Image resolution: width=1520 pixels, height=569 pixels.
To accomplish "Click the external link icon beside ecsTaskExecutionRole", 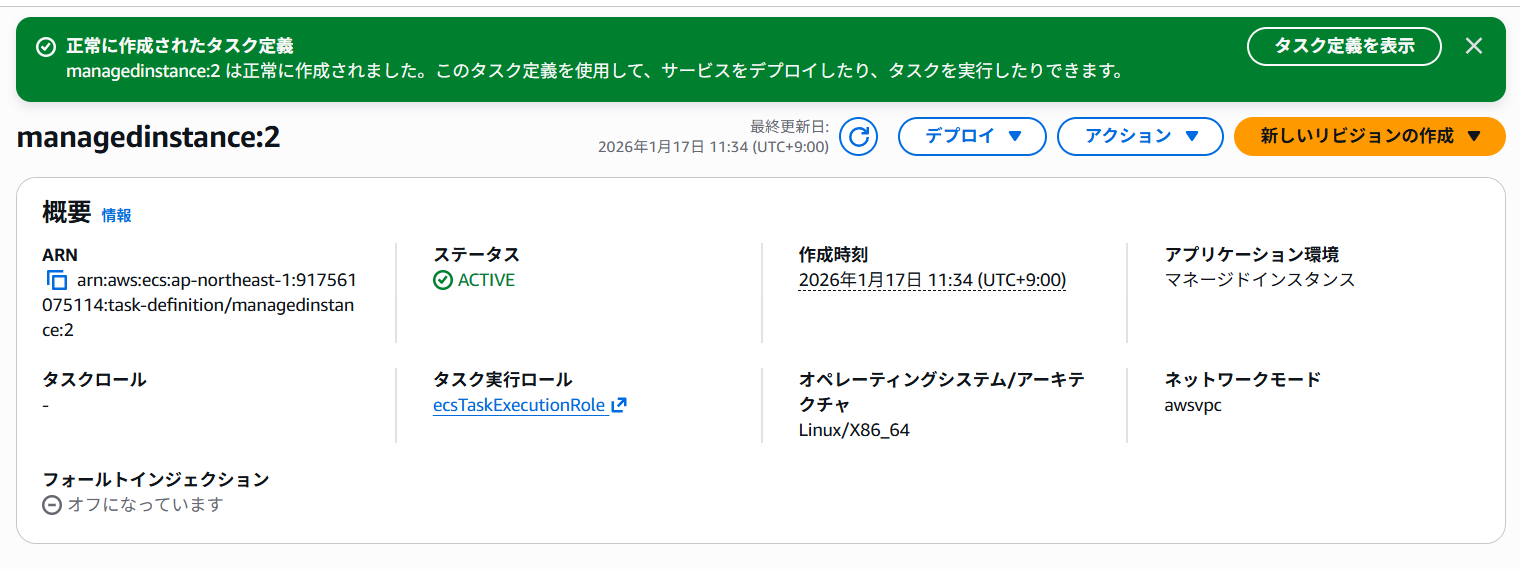I will (x=619, y=405).
